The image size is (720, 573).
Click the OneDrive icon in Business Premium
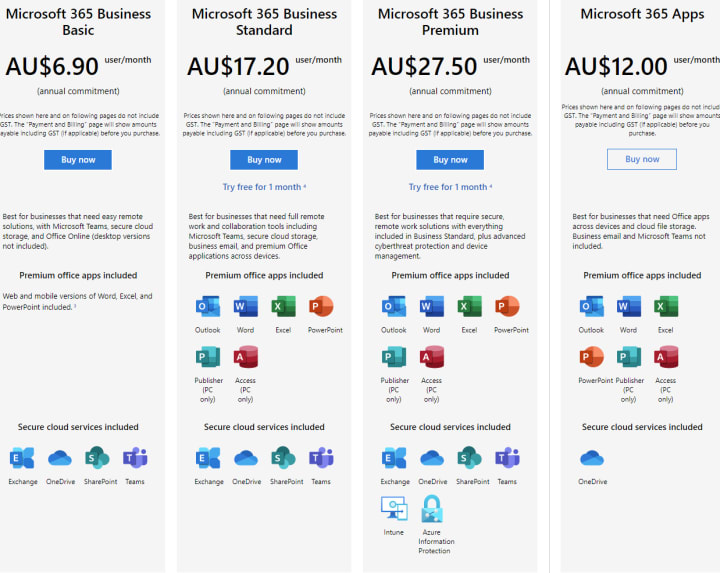pyautogui.click(x=432, y=458)
